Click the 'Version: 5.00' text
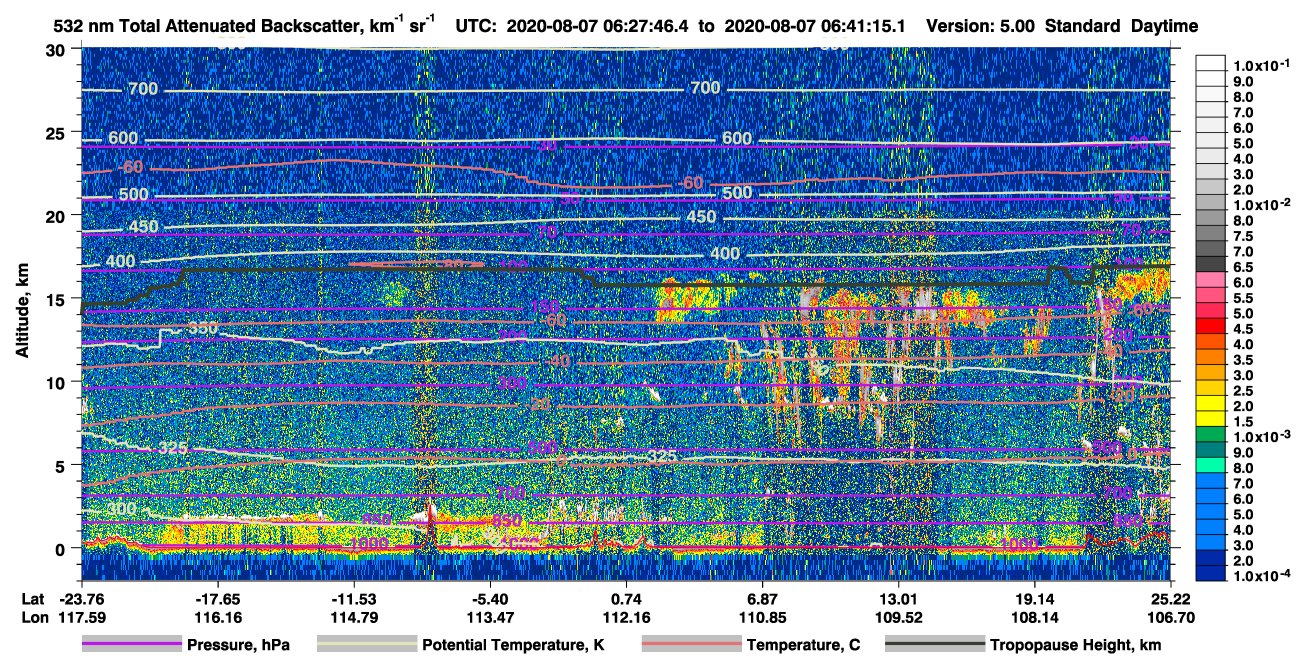Viewport: 1300px width, 667px height. click(x=981, y=26)
